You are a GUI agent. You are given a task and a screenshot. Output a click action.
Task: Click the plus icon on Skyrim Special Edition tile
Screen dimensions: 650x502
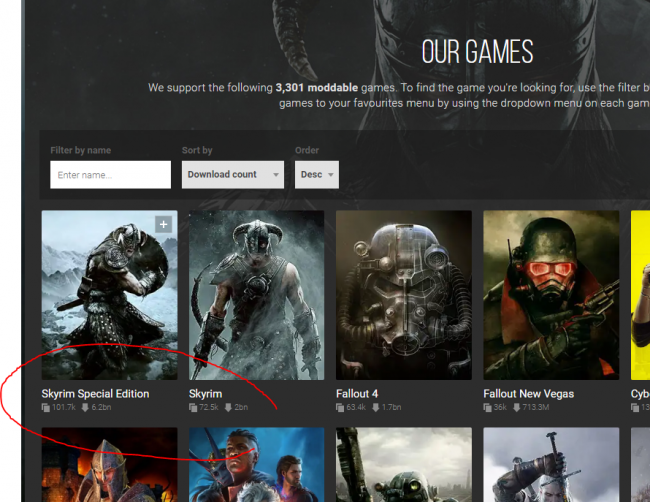pyautogui.click(x=163, y=225)
